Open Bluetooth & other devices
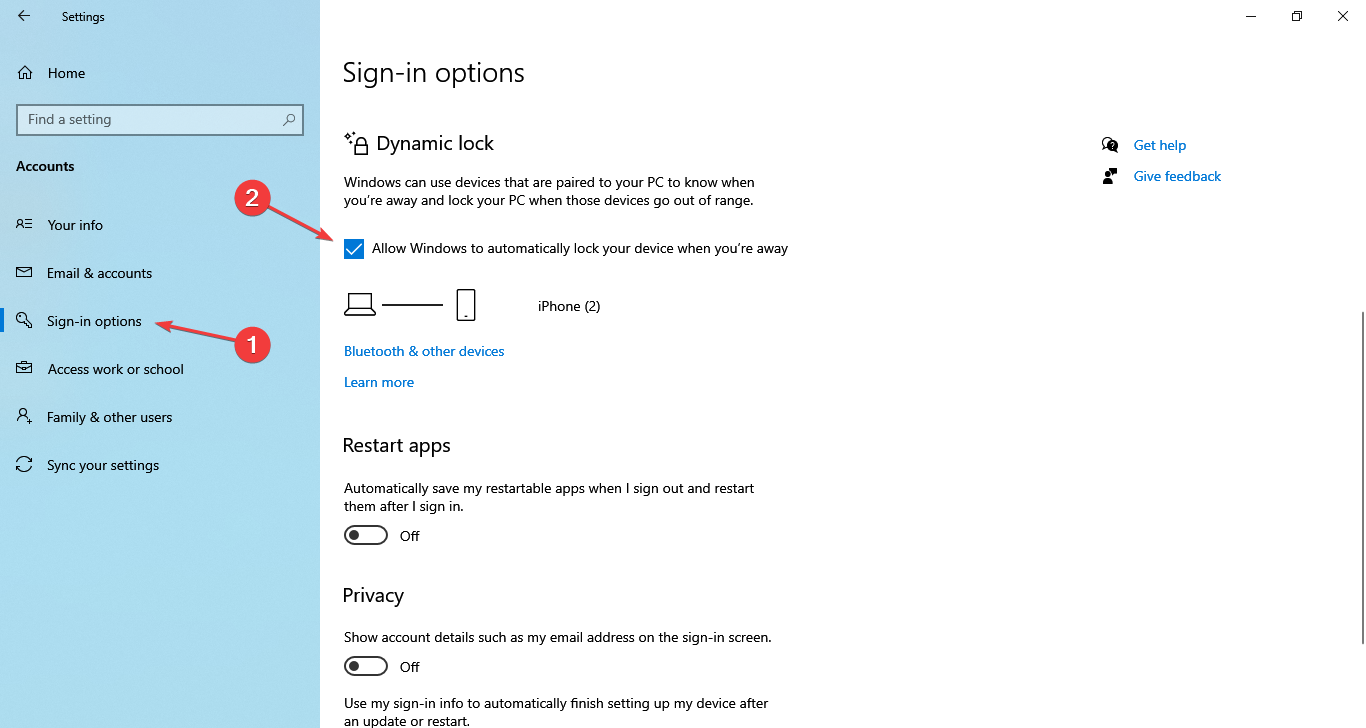1366x728 pixels. [423, 350]
